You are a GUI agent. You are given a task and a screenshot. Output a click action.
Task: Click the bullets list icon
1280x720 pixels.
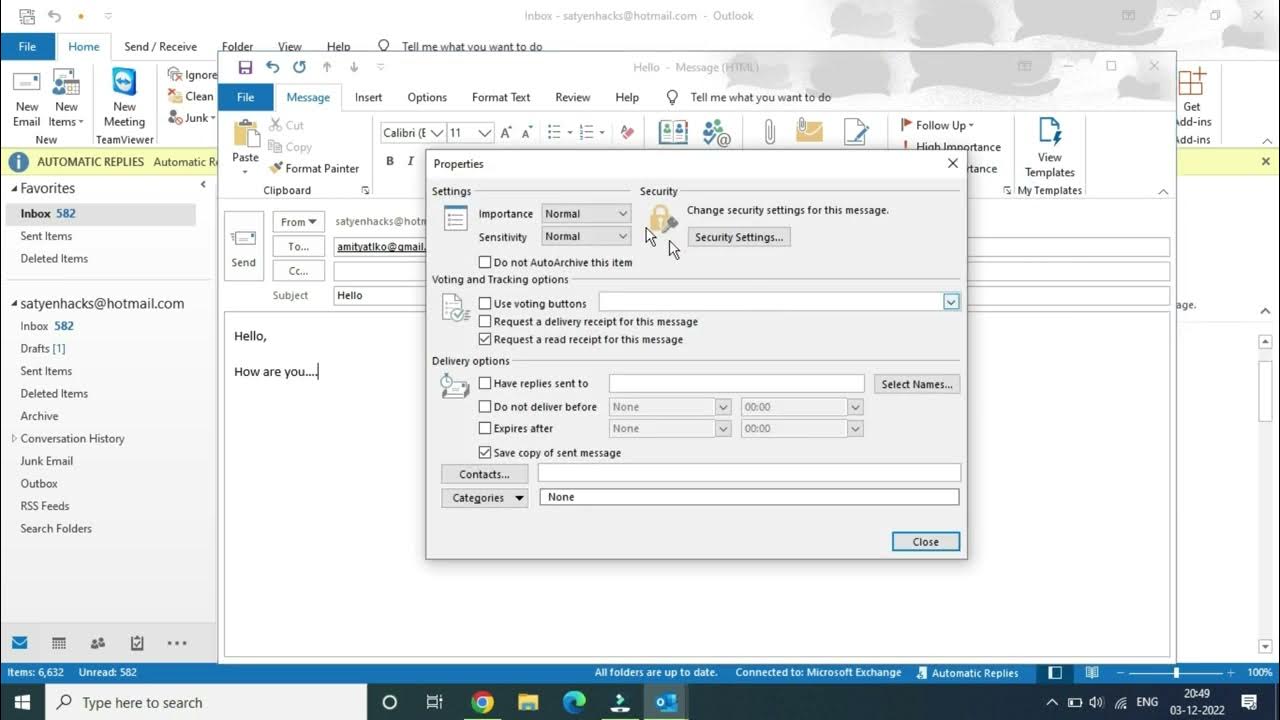click(x=557, y=132)
